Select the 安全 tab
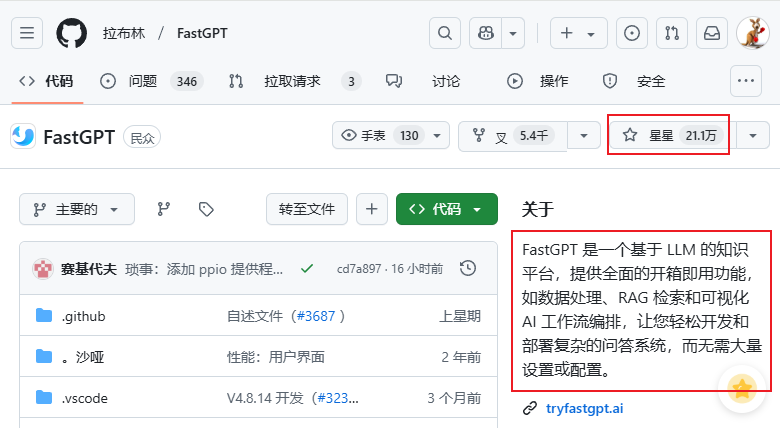Viewport: 780px width, 428px height. (634, 81)
